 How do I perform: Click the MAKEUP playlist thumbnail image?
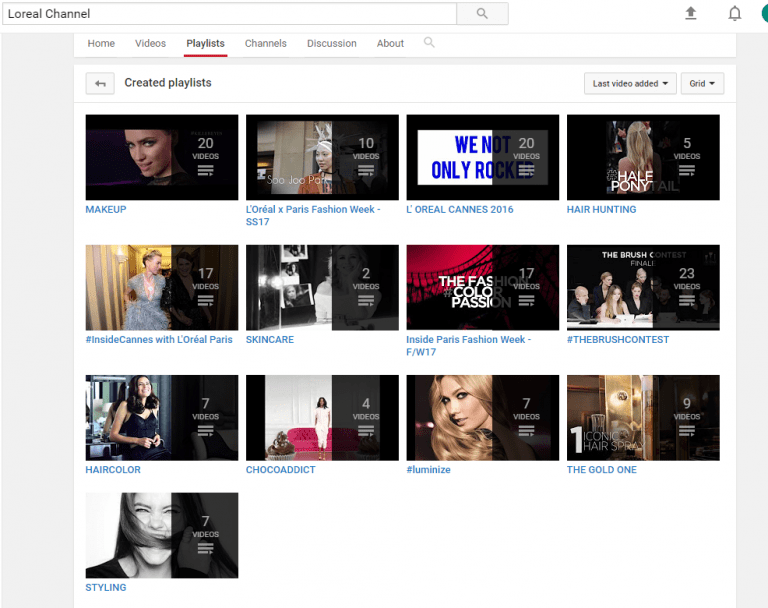[162, 157]
